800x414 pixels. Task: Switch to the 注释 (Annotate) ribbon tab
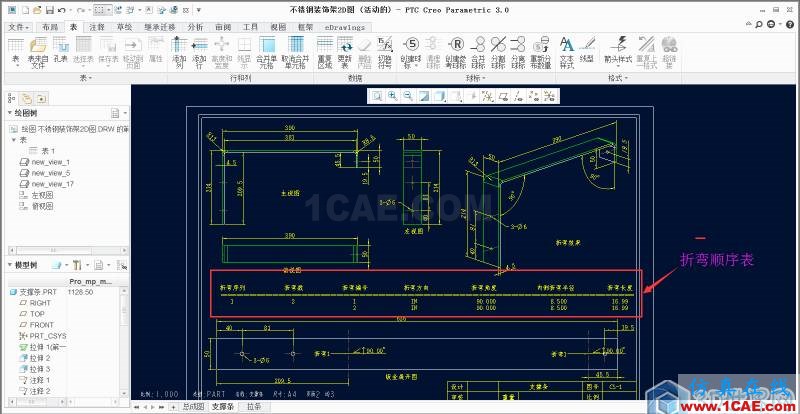(99, 27)
